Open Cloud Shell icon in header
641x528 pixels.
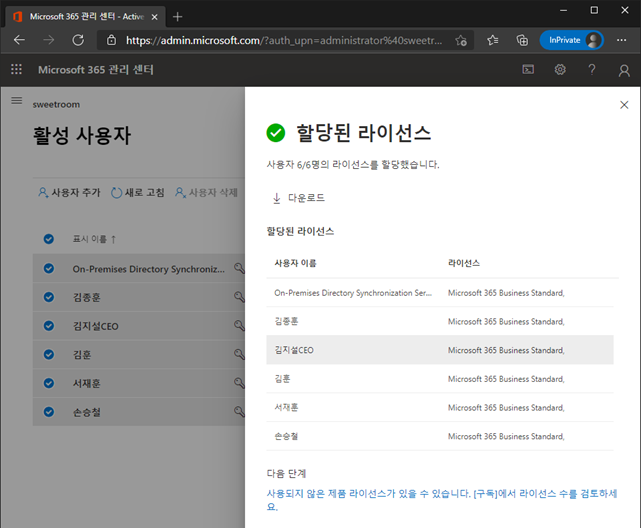[x=528, y=69]
